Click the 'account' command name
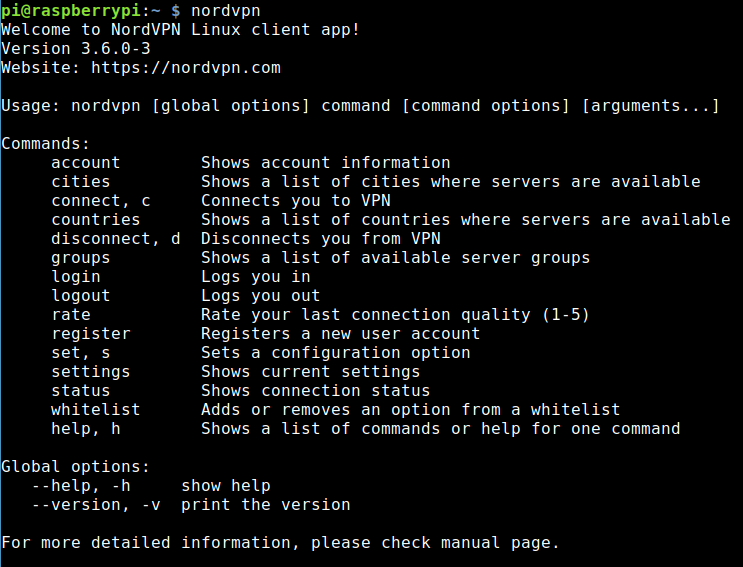 [86, 162]
